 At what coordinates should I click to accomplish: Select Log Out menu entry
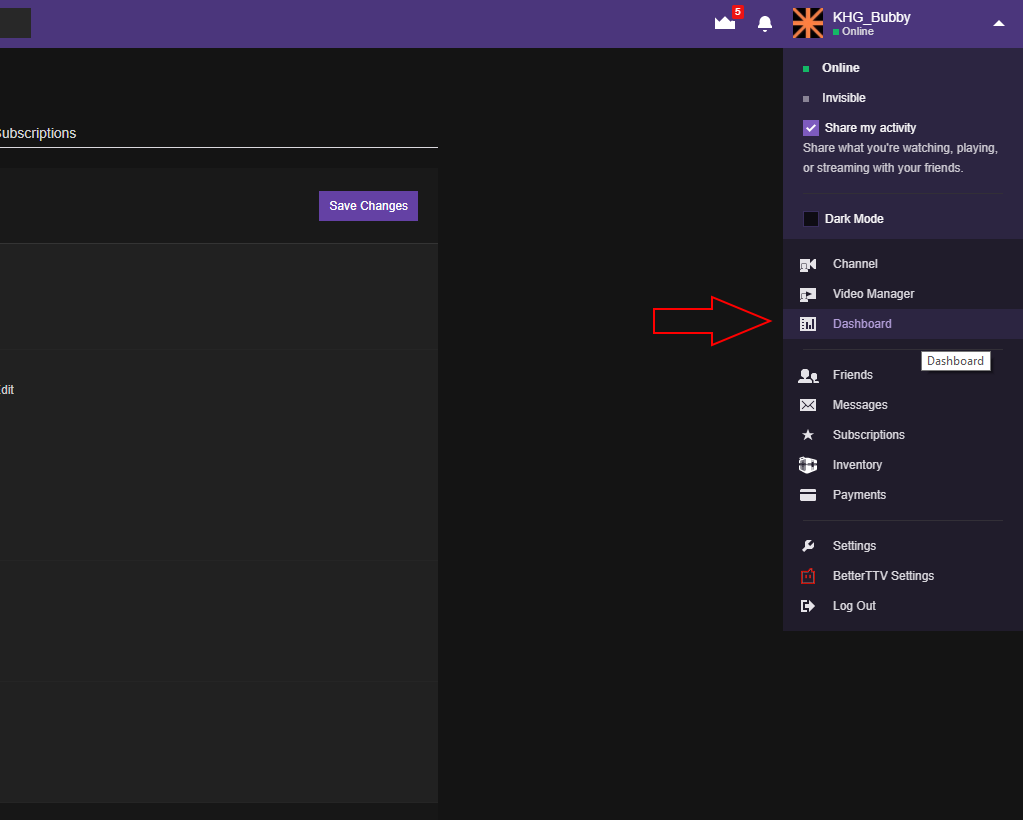pos(903,606)
